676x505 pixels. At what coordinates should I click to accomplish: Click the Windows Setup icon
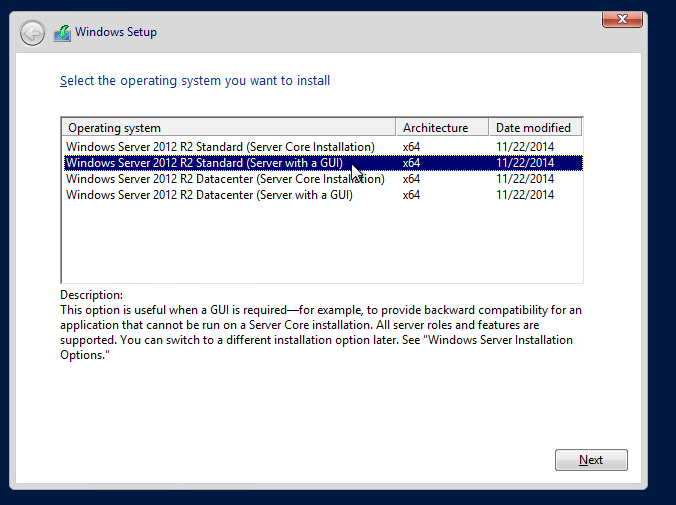[62, 33]
